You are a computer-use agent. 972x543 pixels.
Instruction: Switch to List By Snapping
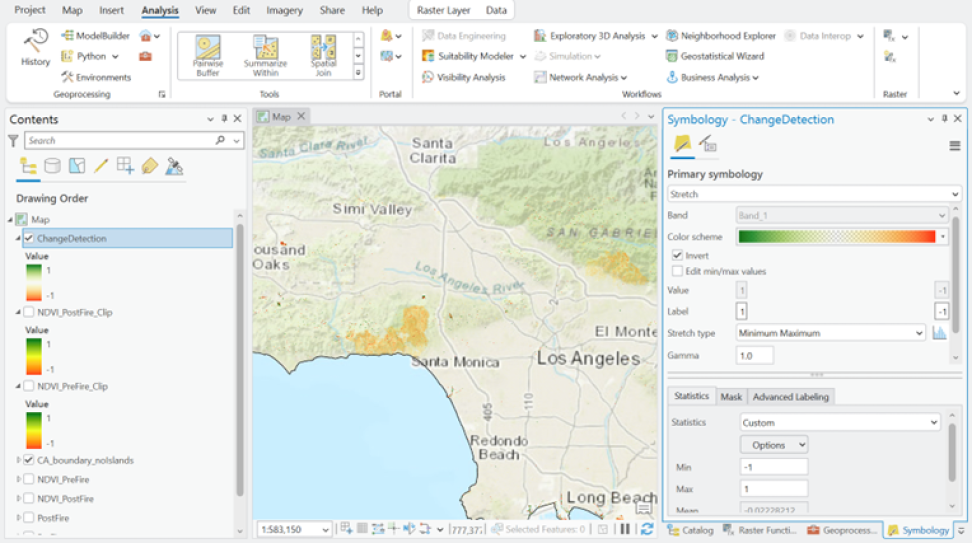click(125, 166)
